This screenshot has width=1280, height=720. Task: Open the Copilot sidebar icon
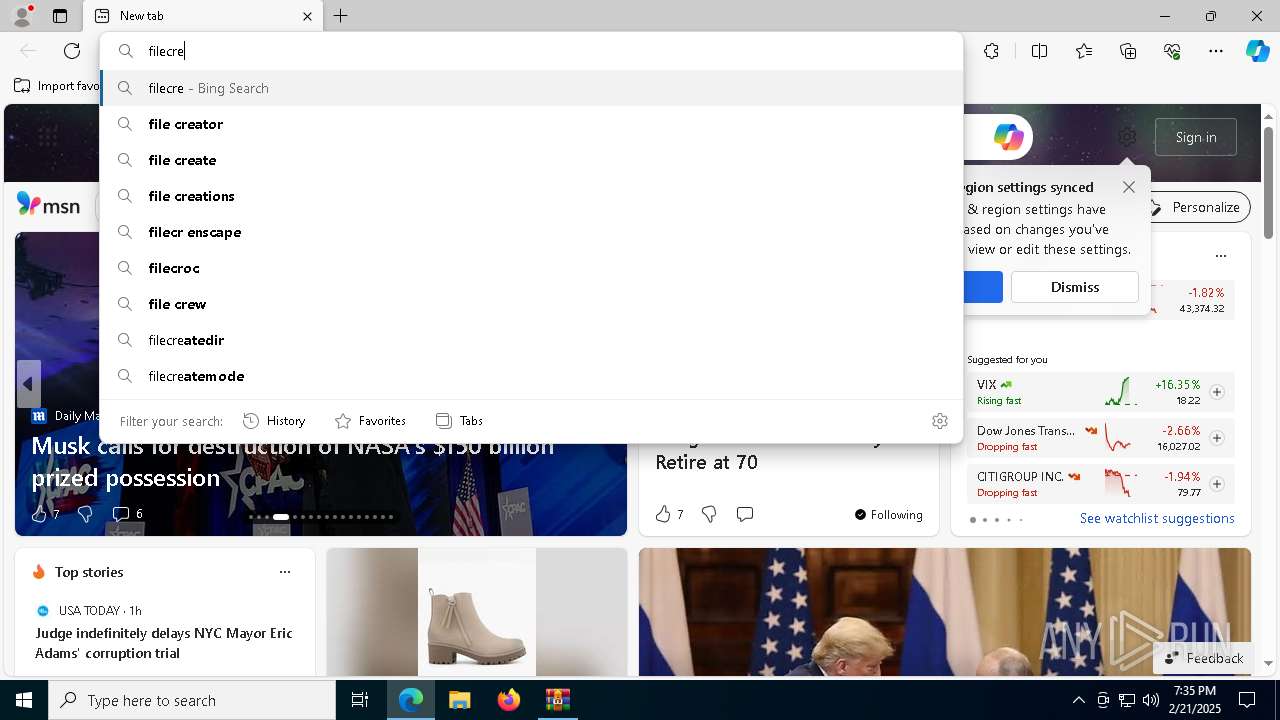(x=1257, y=51)
